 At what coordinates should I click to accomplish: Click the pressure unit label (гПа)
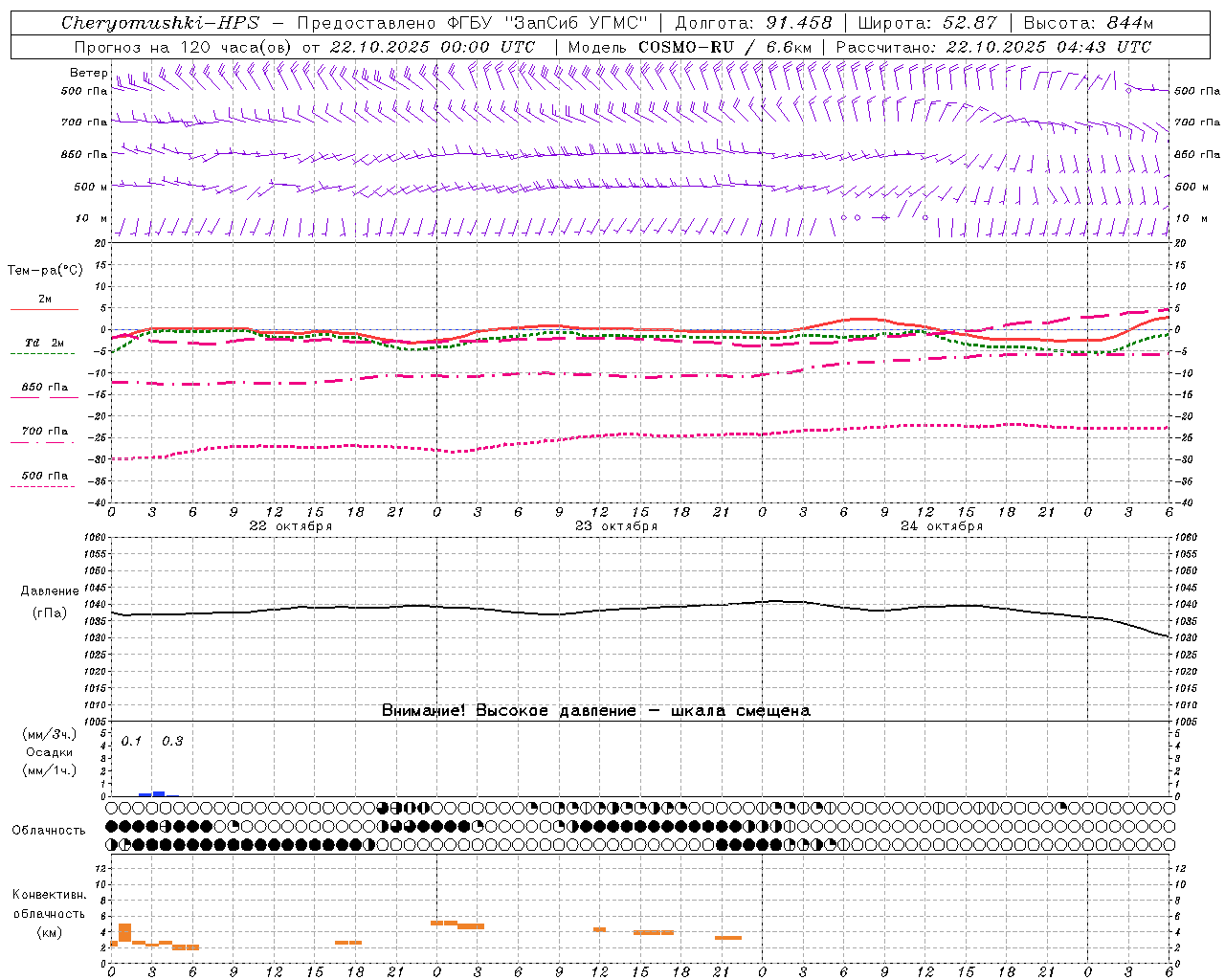(50, 612)
